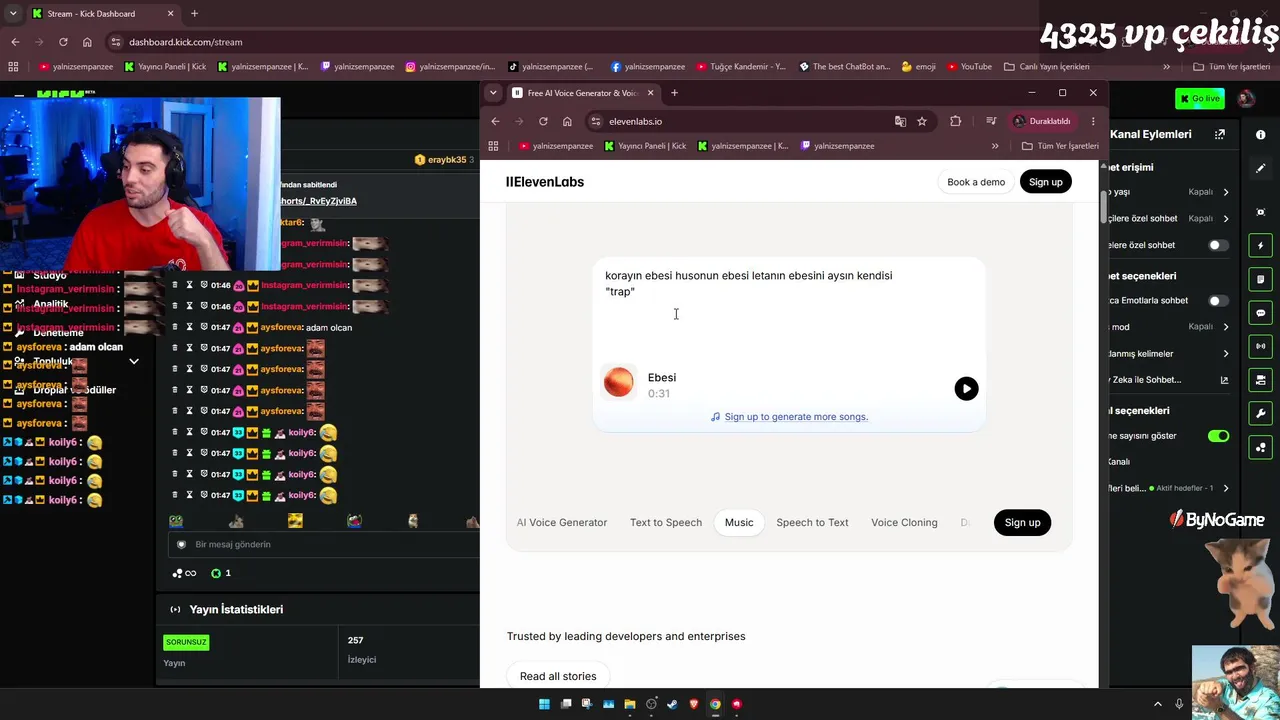
Task: Open new tab in ElevenLabs window
Action: click(674, 93)
